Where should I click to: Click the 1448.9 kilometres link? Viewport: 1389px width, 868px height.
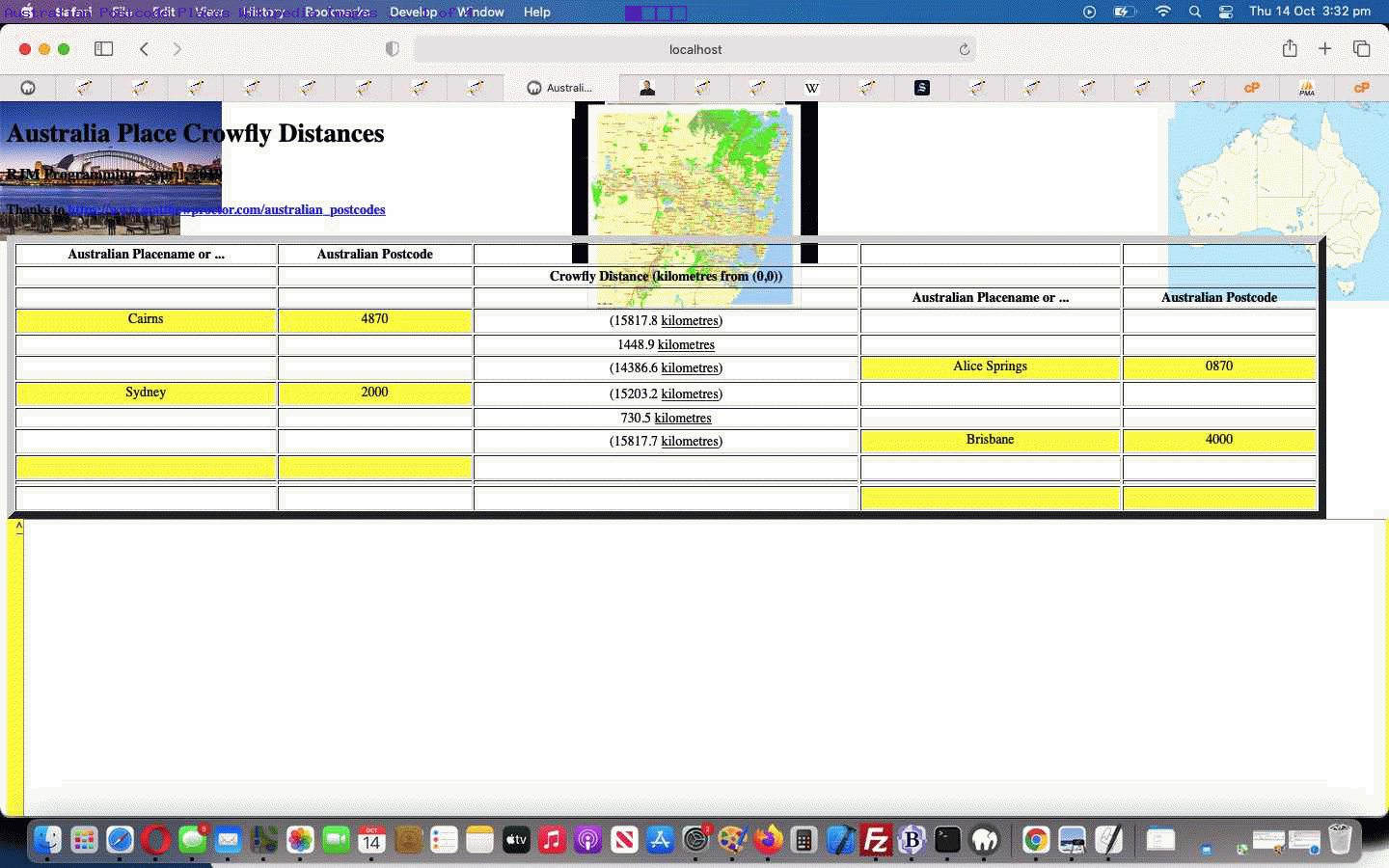pyautogui.click(x=685, y=344)
